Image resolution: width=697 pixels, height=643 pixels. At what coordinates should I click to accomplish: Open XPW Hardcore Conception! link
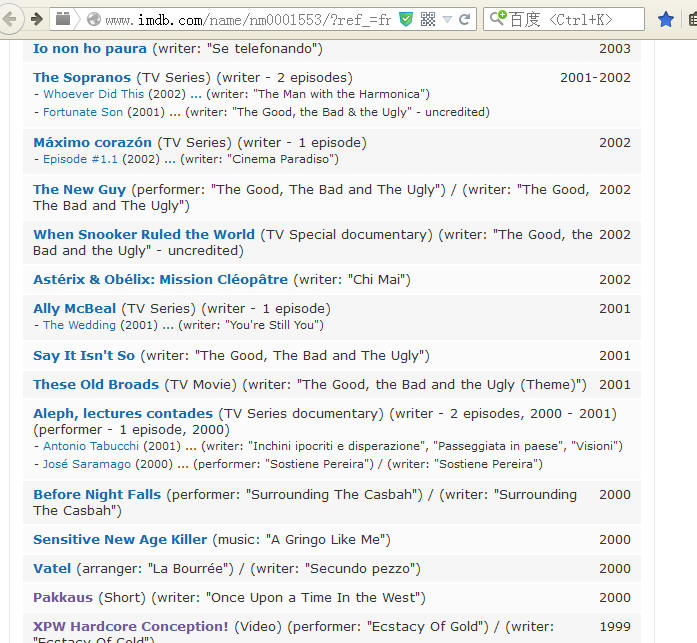click(x=131, y=627)
